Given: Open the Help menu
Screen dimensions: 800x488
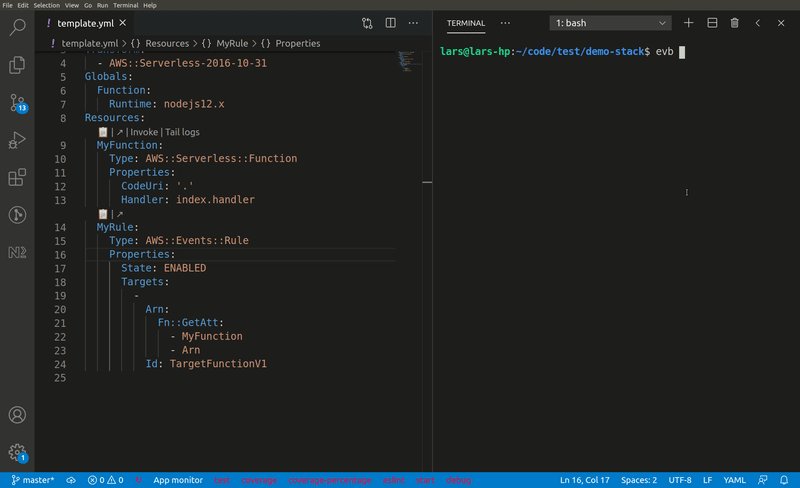Looking at the screenshot, I should tap(149, 5).
